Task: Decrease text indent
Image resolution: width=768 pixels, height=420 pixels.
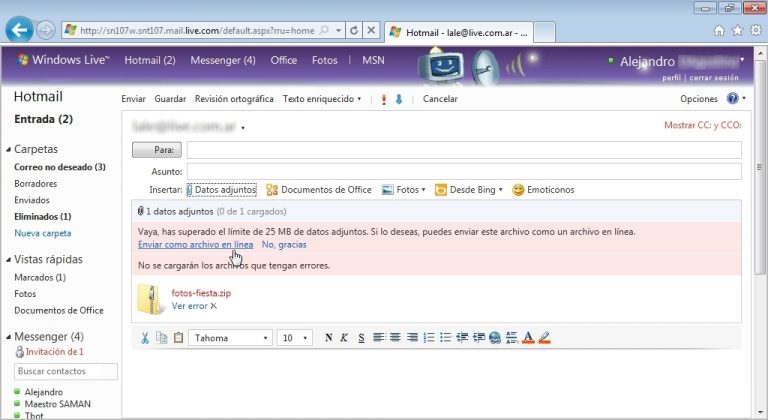Action: coord(462,338)
